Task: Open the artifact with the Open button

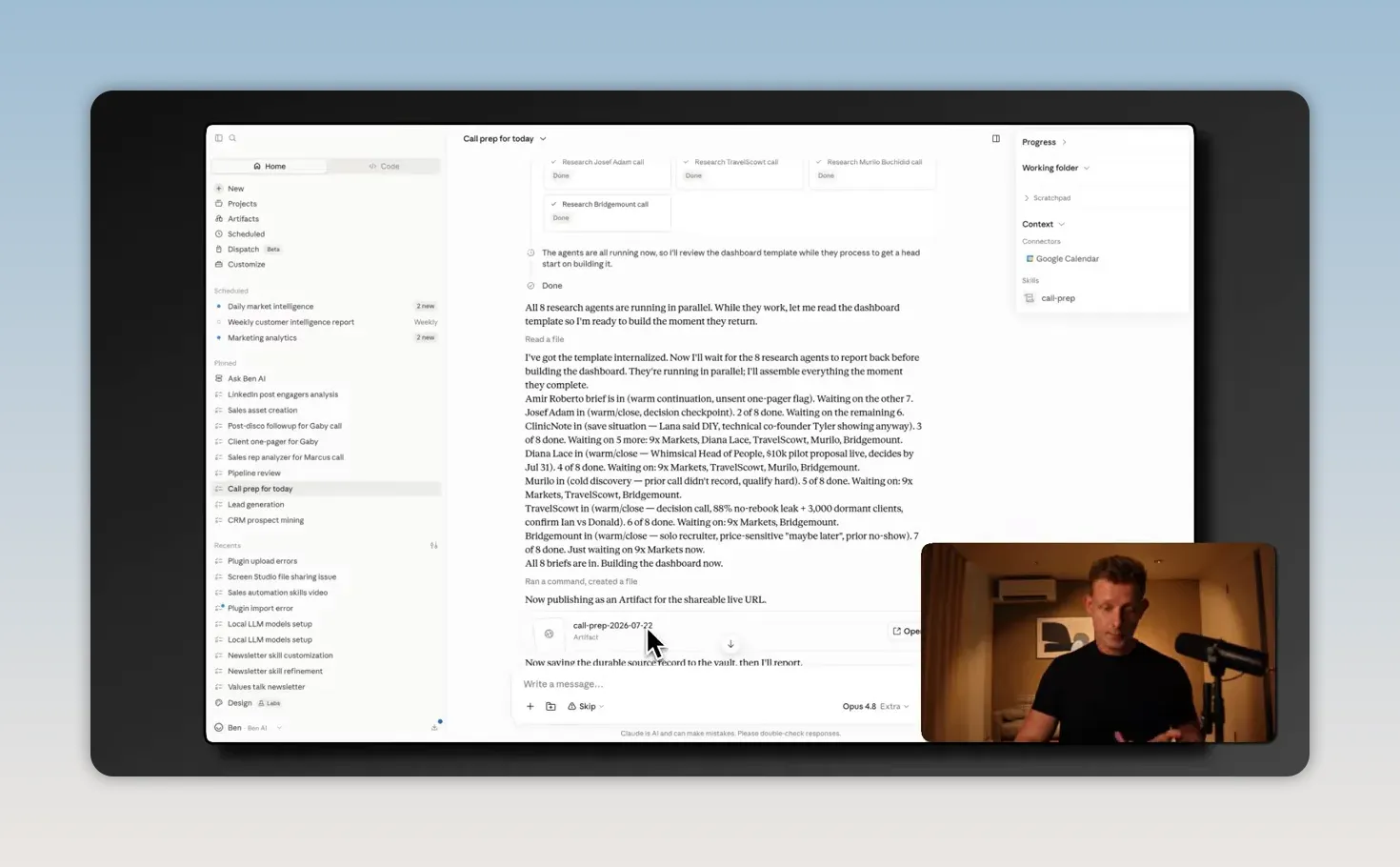Action: pyautogui.click(x=907, y=632)
